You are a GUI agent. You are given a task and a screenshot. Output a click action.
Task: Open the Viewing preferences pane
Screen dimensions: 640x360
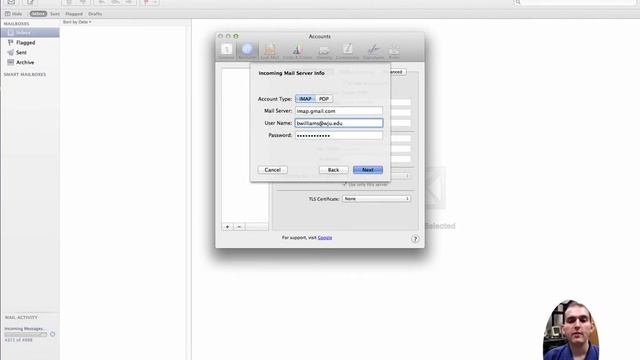point(324,51)
